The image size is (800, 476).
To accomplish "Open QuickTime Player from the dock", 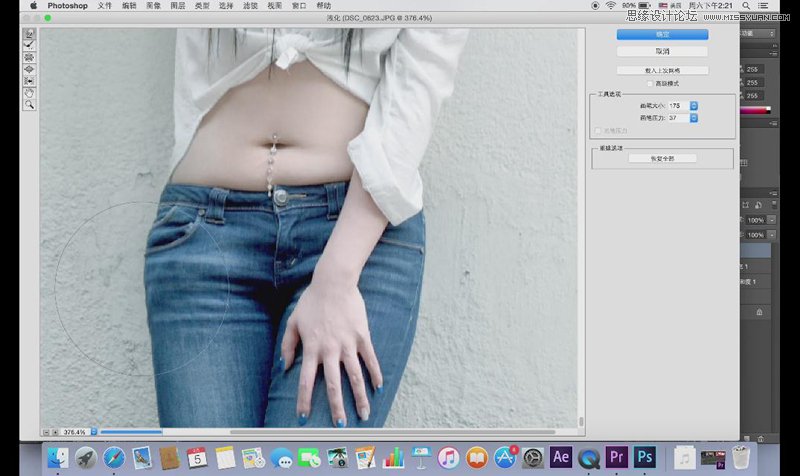I will [x=588, y=458].
